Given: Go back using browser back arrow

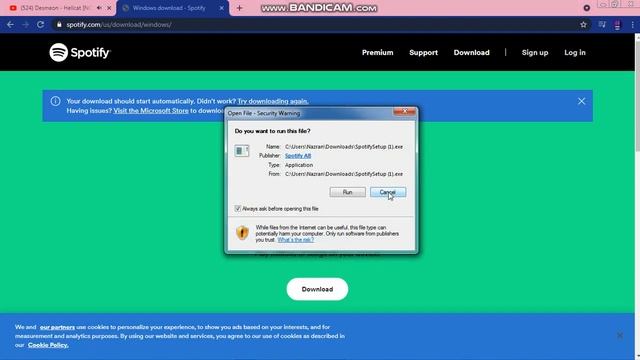Looking at the screenshot, I should point(10,24).
